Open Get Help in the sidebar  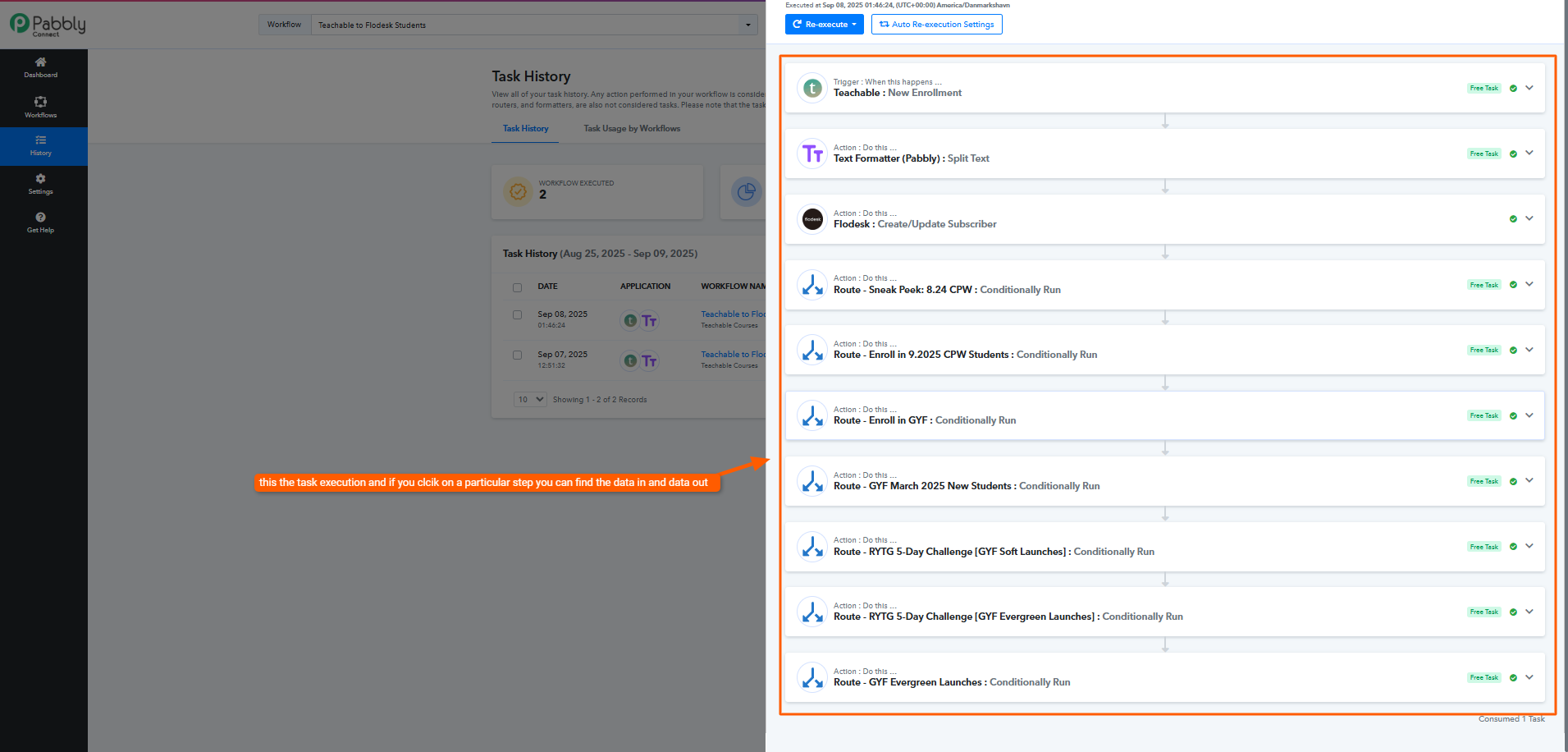coord(41,222)
